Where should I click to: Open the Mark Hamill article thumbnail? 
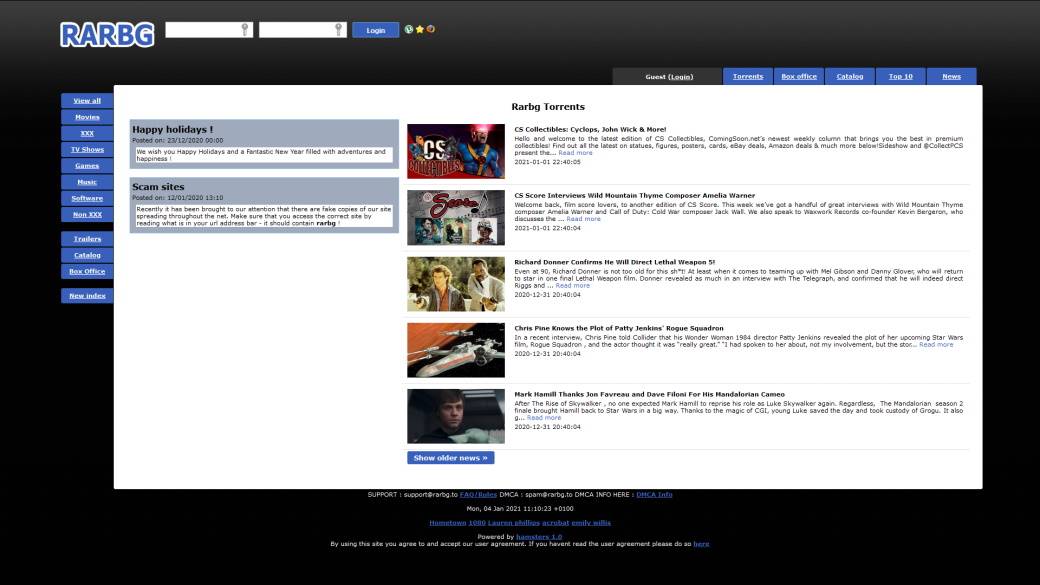(x=455, y=416)
